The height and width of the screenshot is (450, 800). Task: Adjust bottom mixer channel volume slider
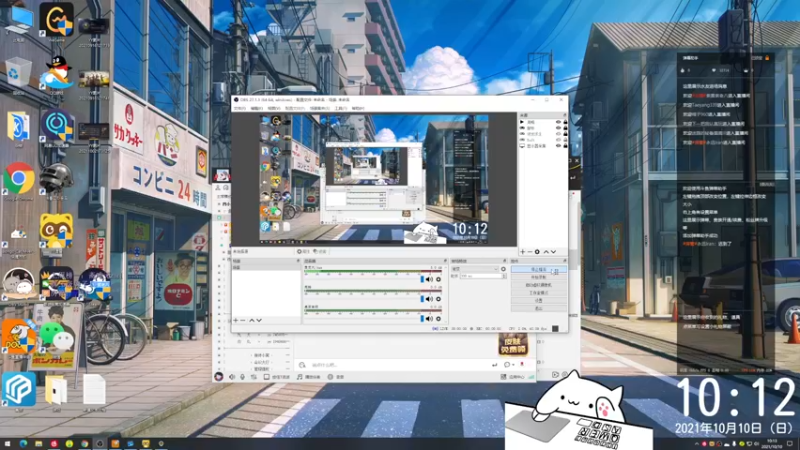(x=422, y=318)
